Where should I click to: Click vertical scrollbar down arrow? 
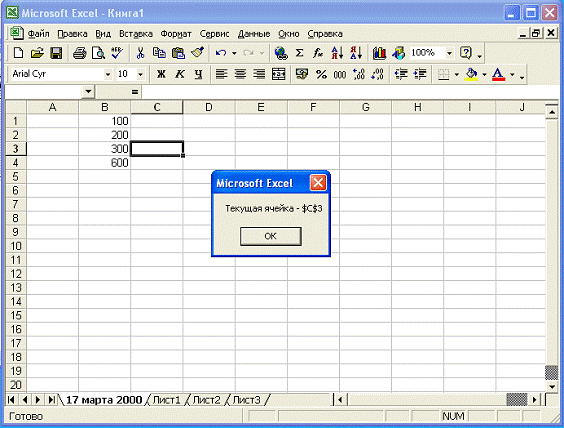tap(552, 387)
